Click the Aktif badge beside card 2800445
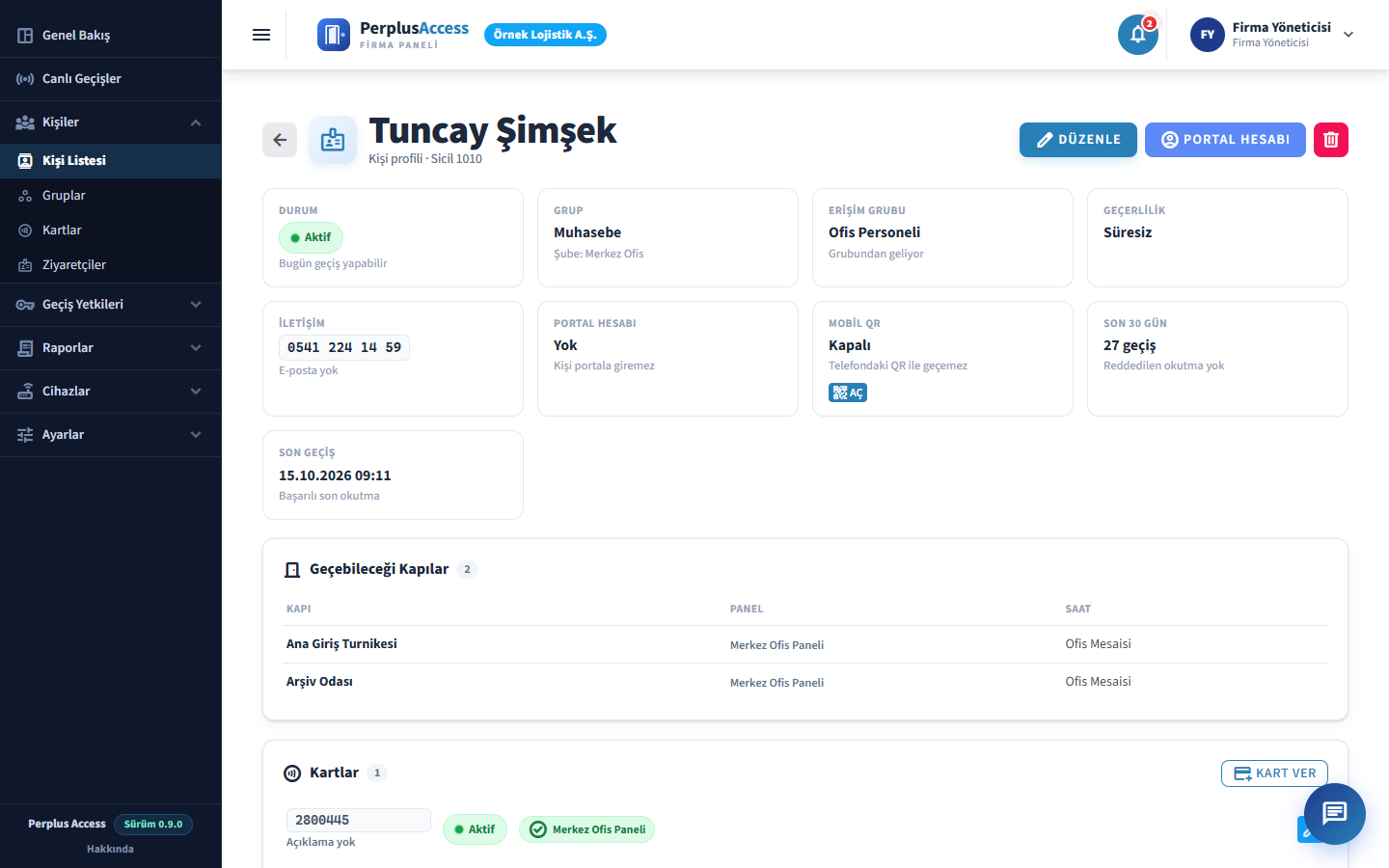 [475, 829]
